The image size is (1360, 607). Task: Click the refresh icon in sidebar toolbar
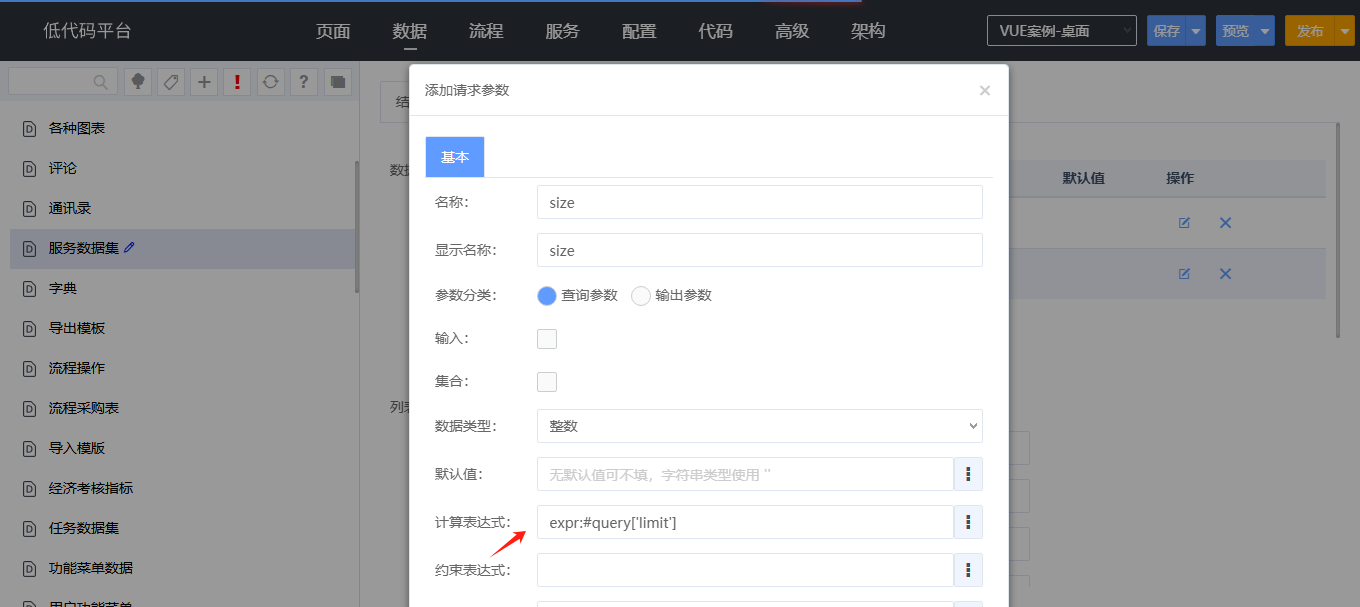[x=270, y=82]
